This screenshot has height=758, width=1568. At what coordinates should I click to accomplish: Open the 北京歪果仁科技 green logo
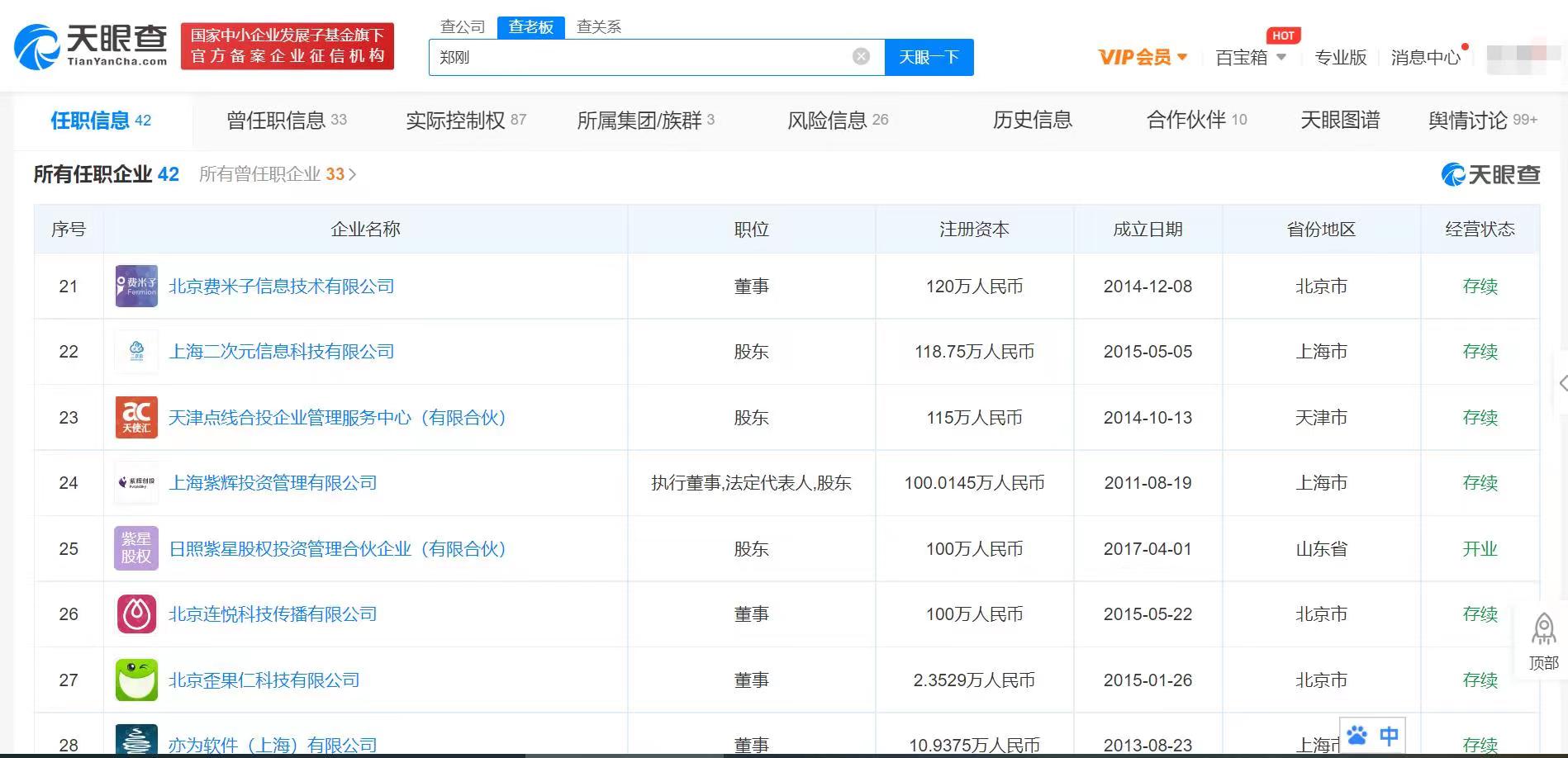(x=136, y=680)
